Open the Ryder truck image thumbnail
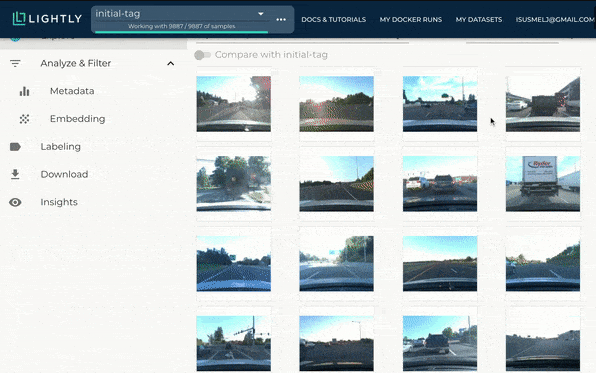Image resolution: width=596 pixels, height=373 pixels. pos(543,184)
